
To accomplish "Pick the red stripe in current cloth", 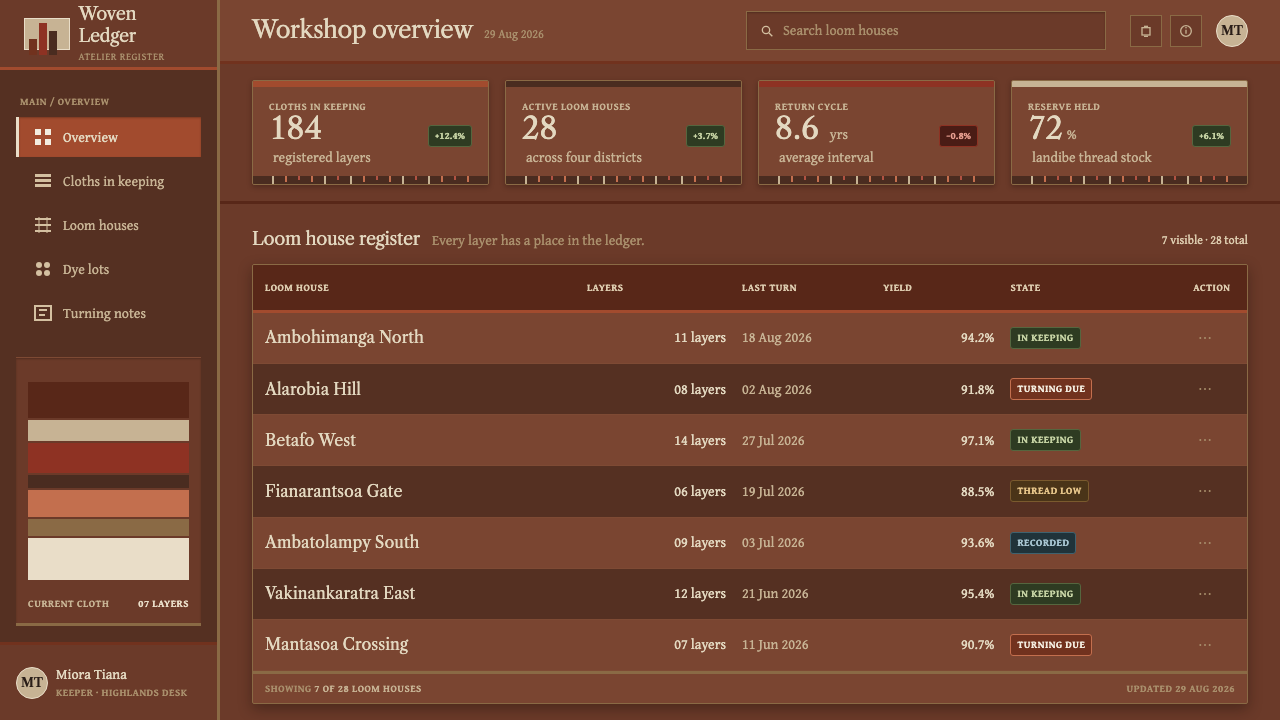I will (x=108, y=459).
